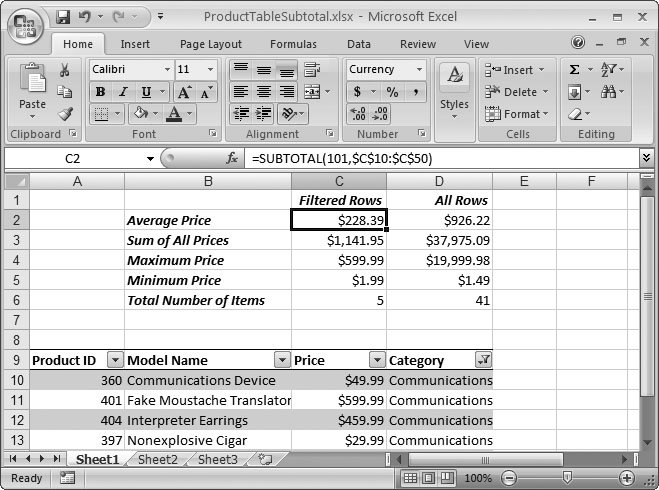
Task: Click the Paste icon
Action: click(x=32, y=88)
